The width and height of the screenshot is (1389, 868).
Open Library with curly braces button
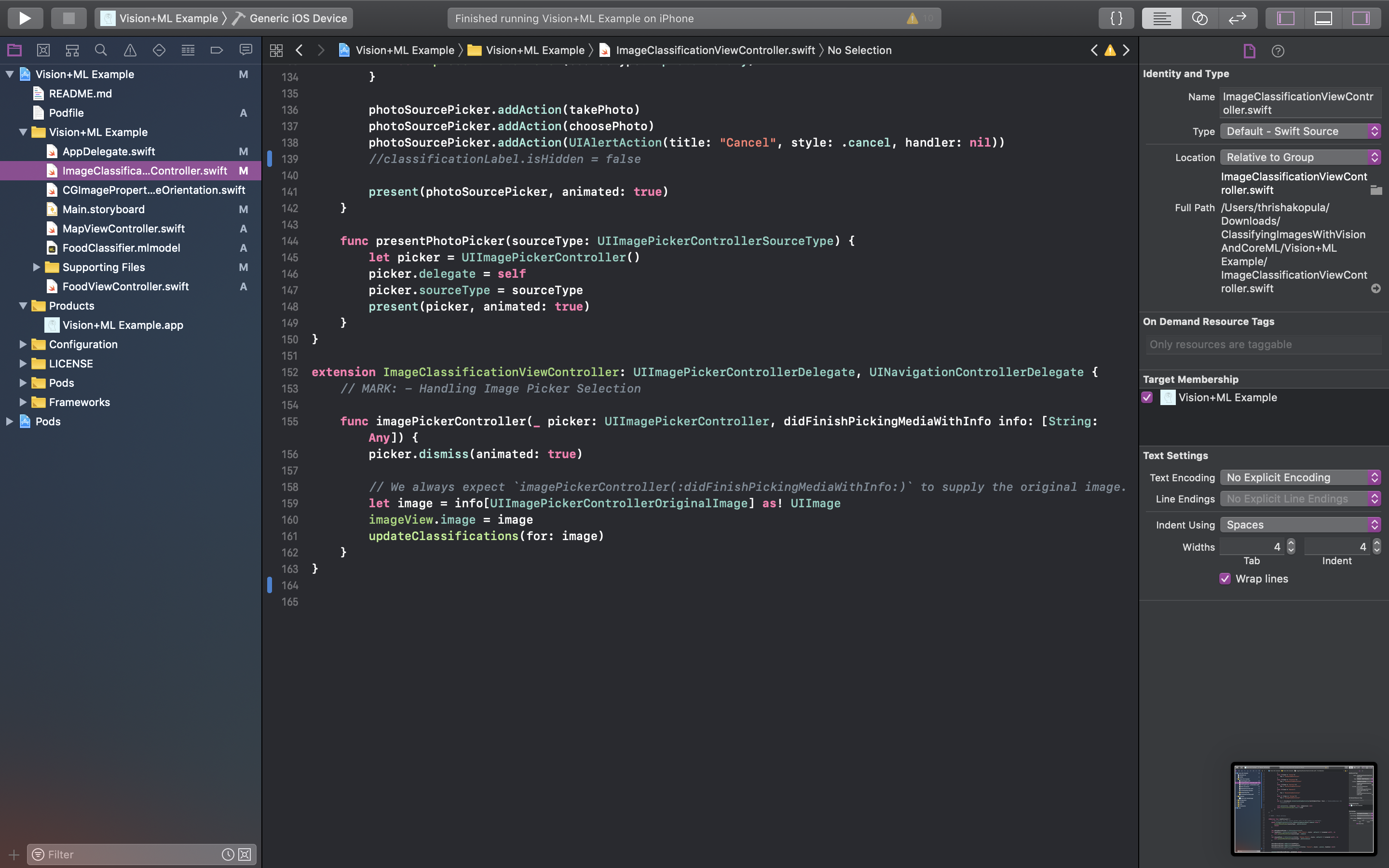(1116, 18)
